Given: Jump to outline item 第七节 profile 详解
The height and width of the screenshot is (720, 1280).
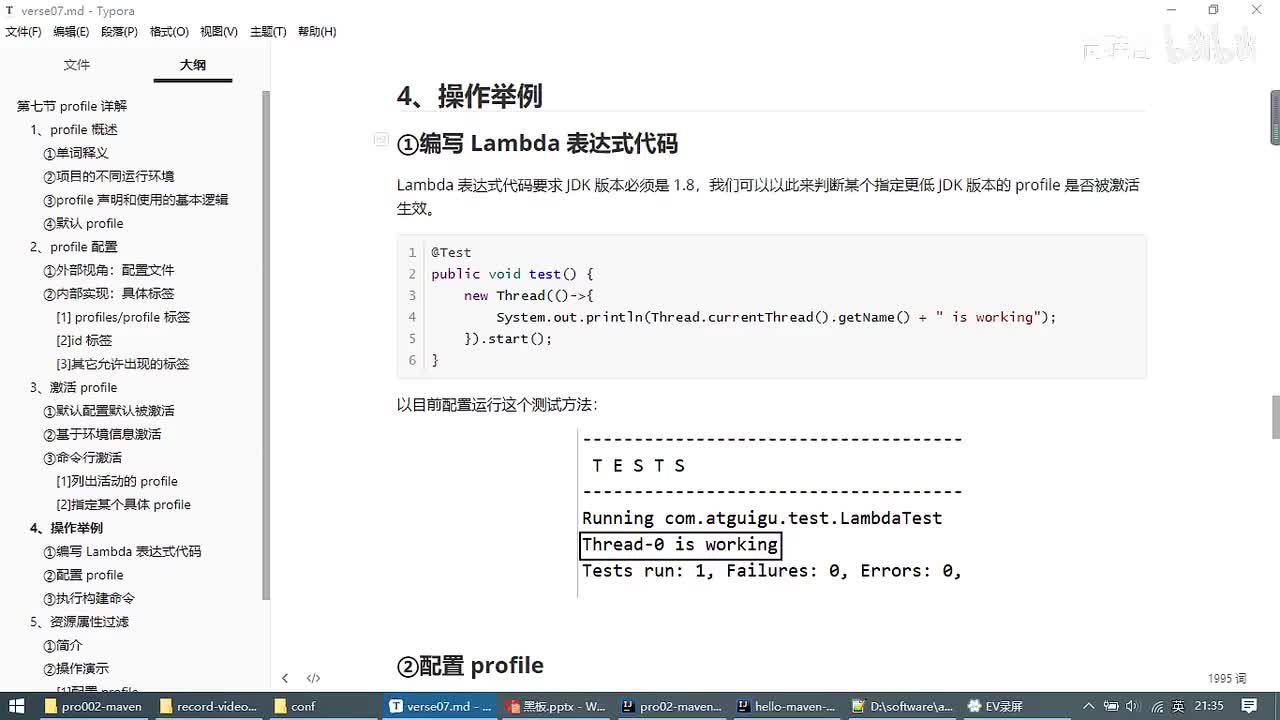Looking at the screenshot, I should pos(72,106).
